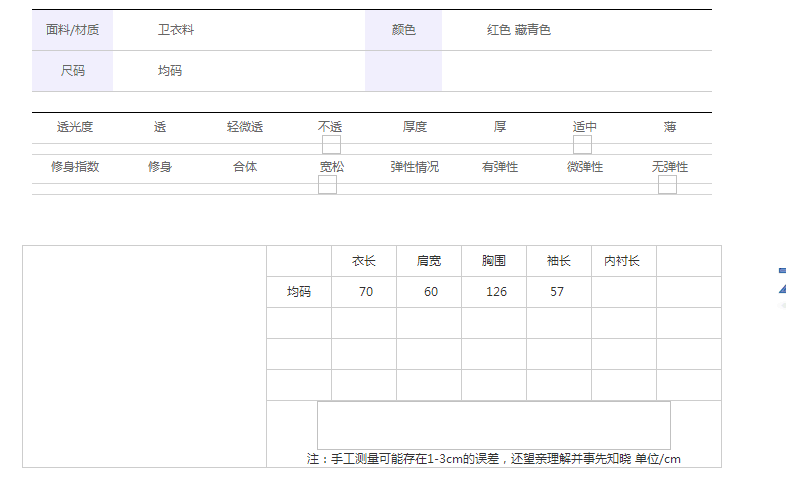Screen dimensions: 786x478
Task: Click the 卫衣料 value
Action: click(x=176, y=30)
